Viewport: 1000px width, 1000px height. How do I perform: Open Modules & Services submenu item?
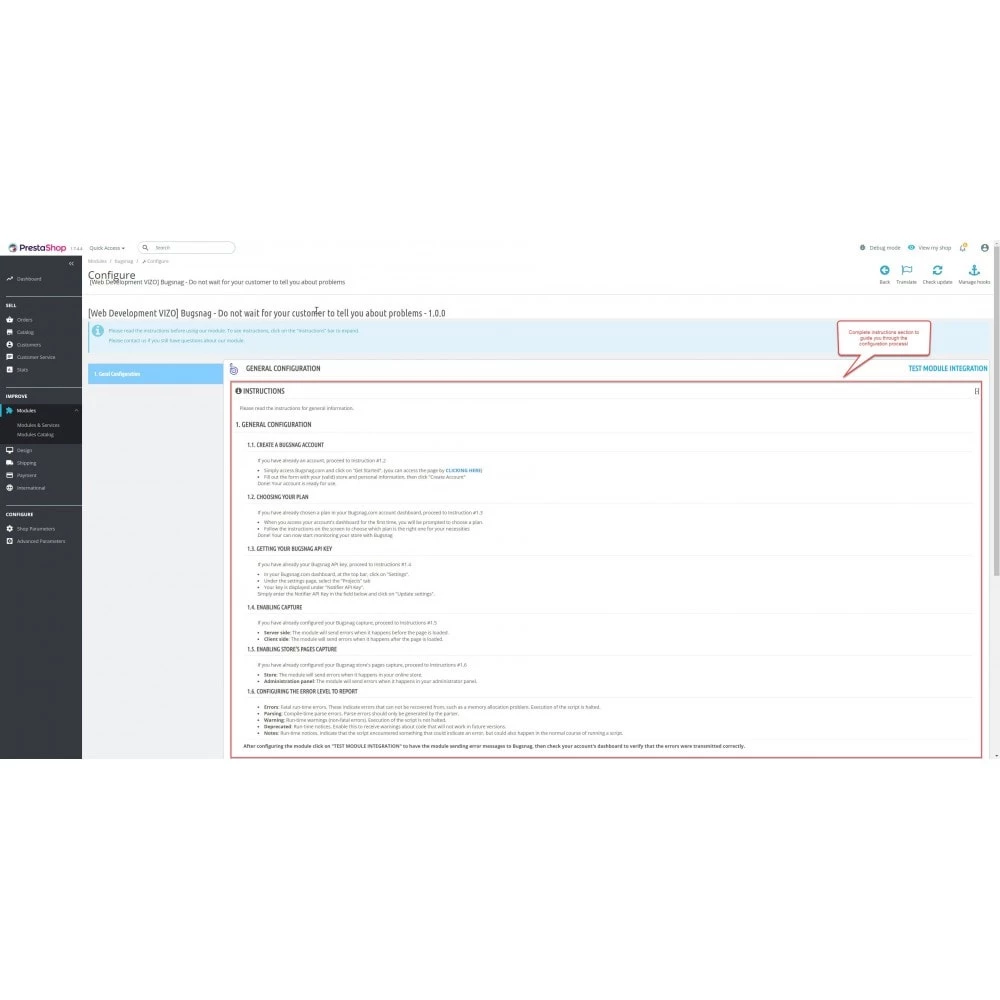pos(38,425)
